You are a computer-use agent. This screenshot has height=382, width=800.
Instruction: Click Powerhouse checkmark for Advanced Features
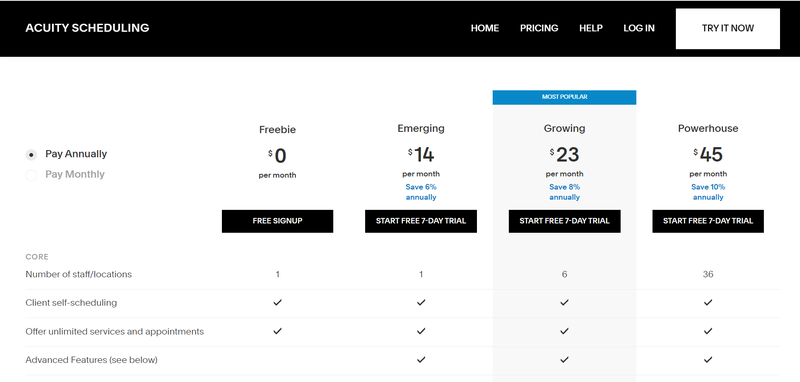pyautogui.click(x=708, y=360)
